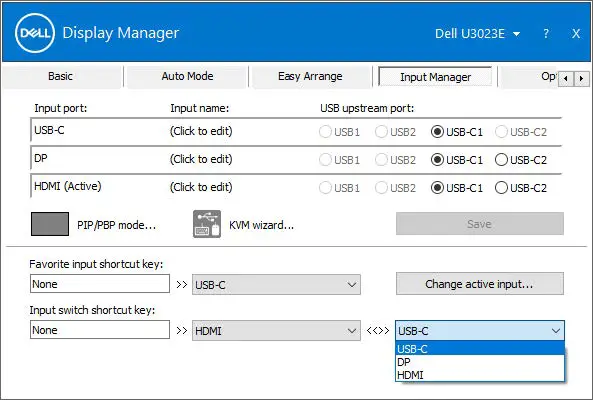
Task: Open the input switch HDMI dropdown
Action: pos(276,330)
